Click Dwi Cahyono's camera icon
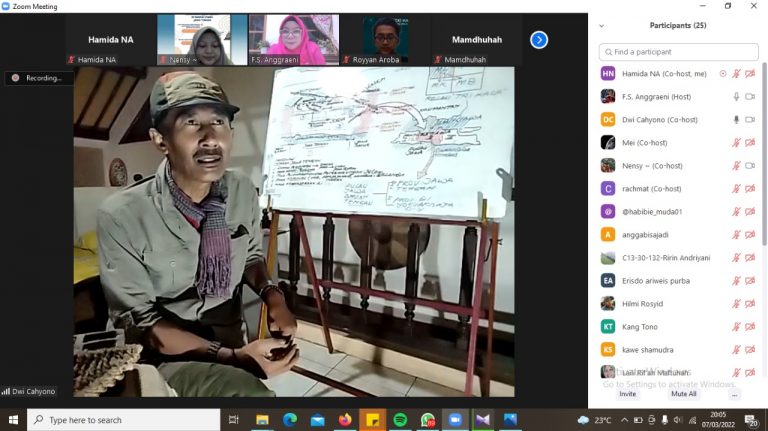Viewport: 768px width, 431px height. (x=750, y=120)
